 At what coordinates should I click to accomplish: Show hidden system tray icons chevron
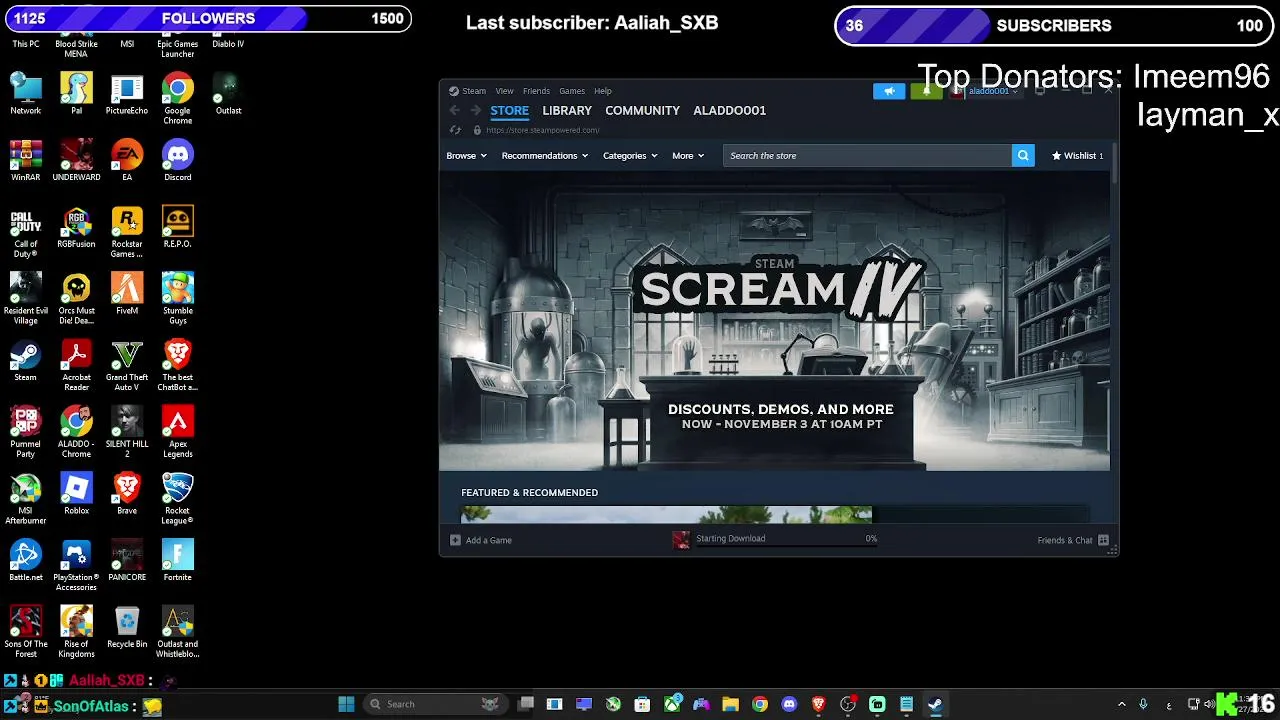coord(1121,704)
